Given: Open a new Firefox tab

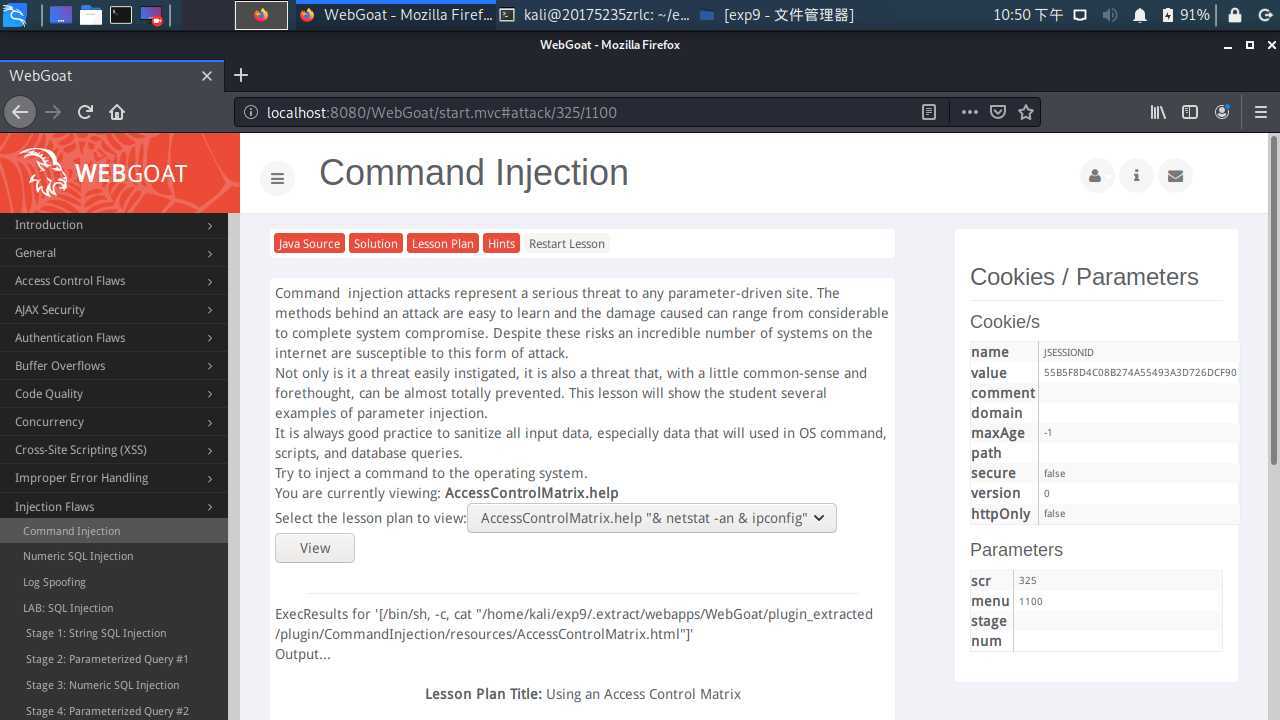Looking at the screenshot, I should [240, 75].
